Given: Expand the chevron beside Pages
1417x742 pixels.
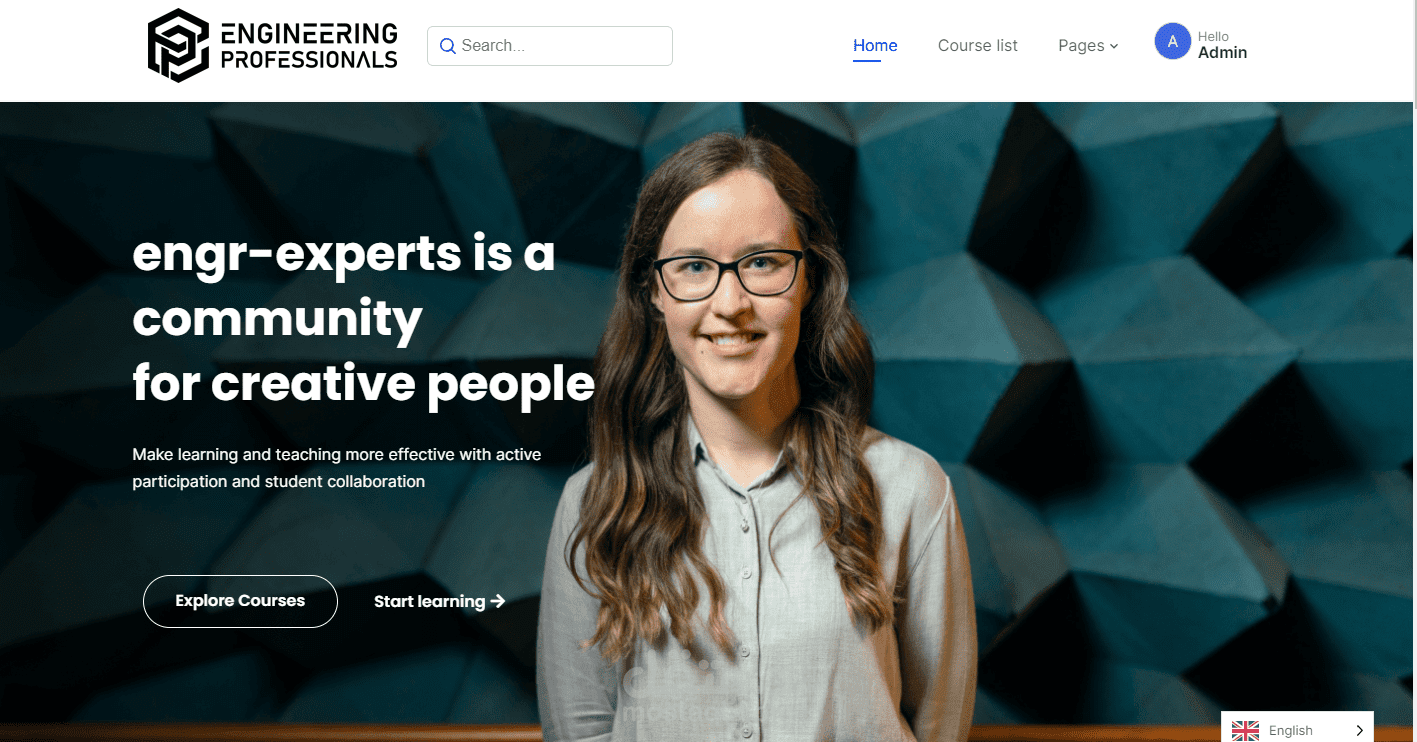Looking at the screenshot, I should (1114, 47).
